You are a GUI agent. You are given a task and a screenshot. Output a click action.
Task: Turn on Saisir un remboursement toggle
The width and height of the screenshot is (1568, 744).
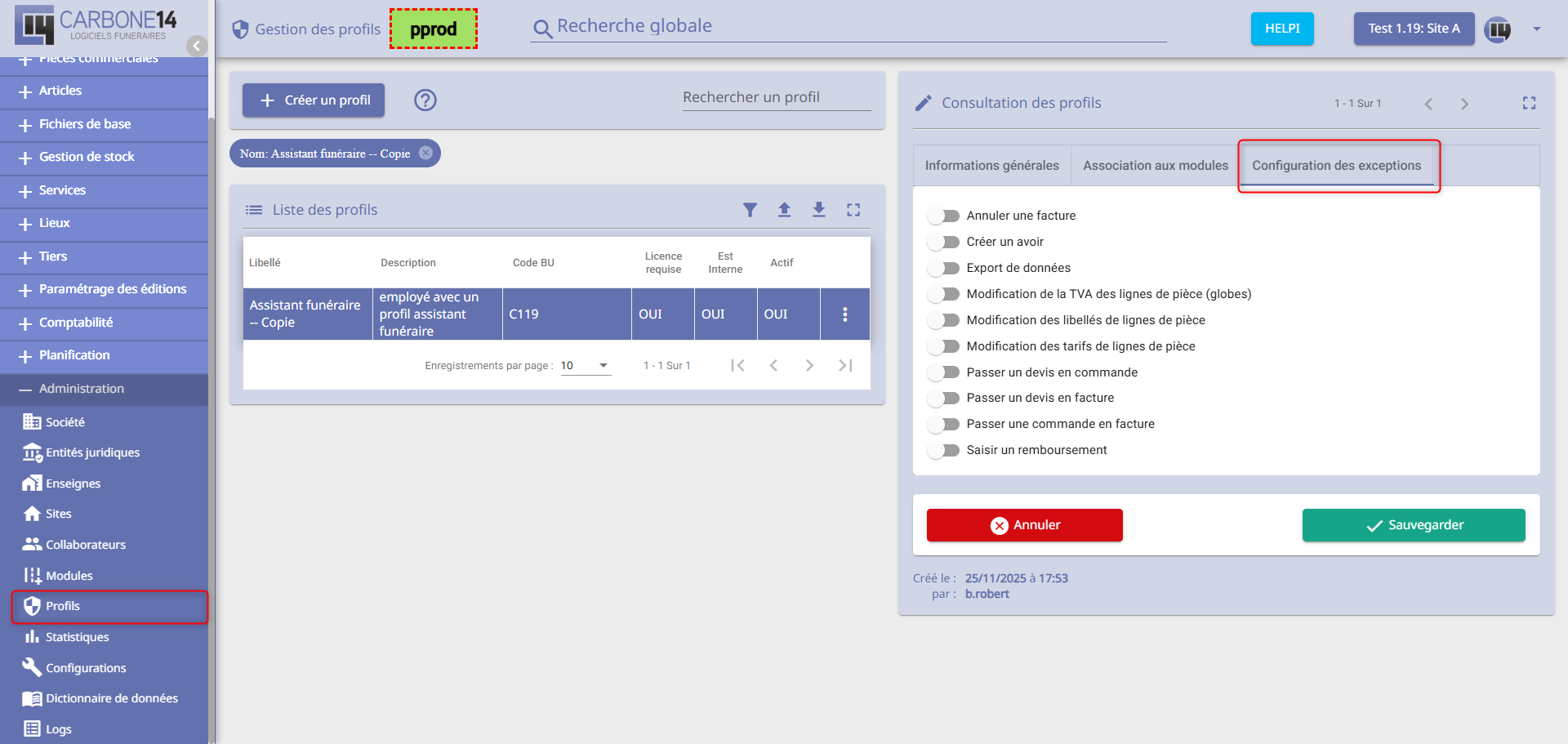tap(944, 451)
